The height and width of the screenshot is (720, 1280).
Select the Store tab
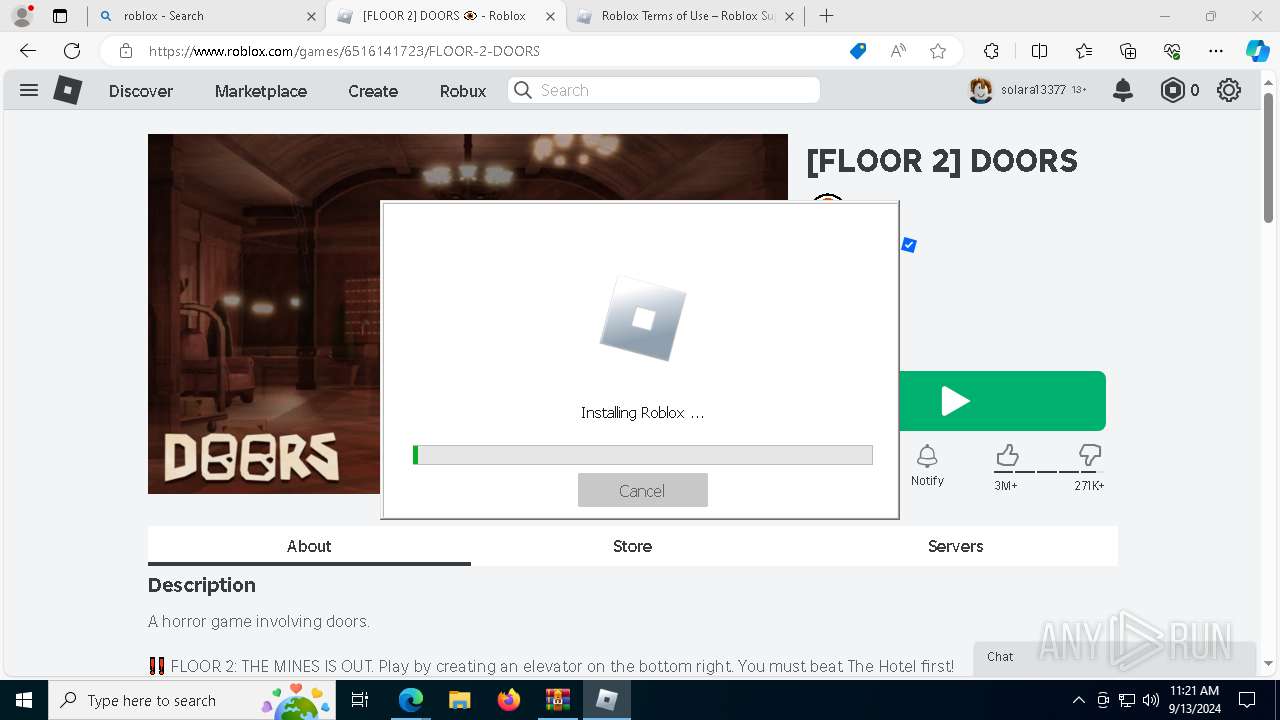(x=632, y=546)
